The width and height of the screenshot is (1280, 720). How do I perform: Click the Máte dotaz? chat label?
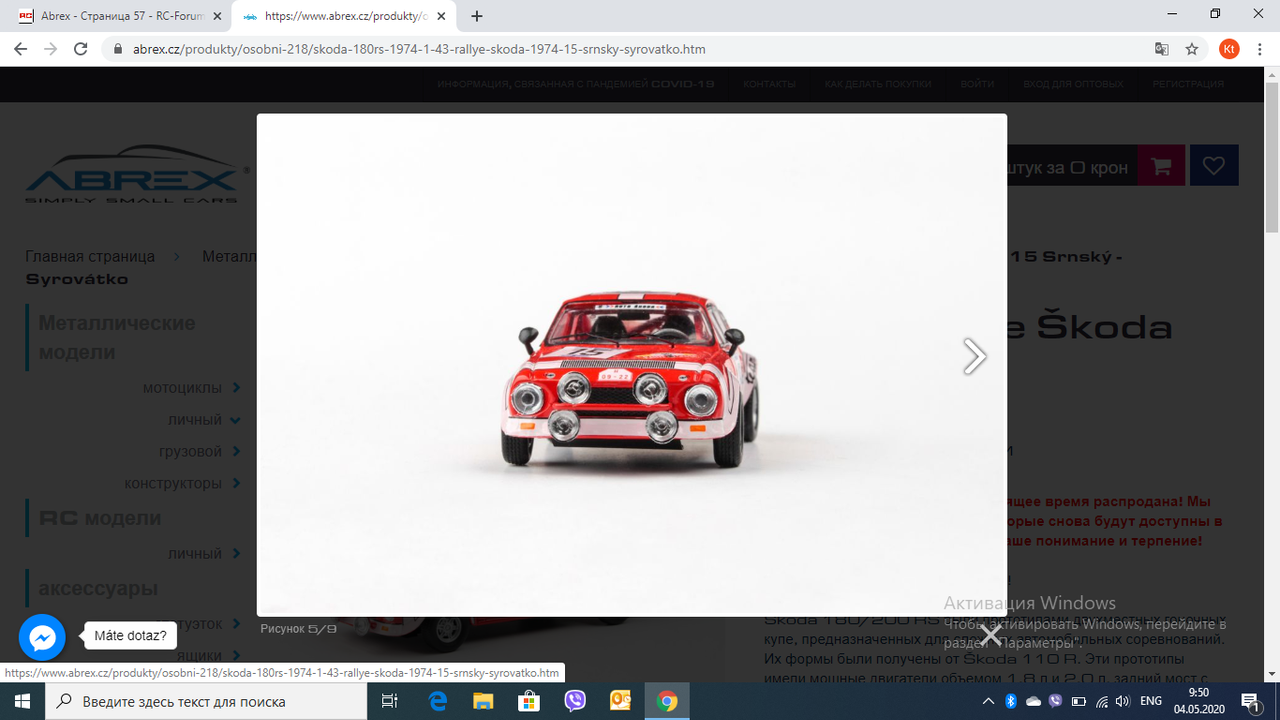click(x=131, y=635)
